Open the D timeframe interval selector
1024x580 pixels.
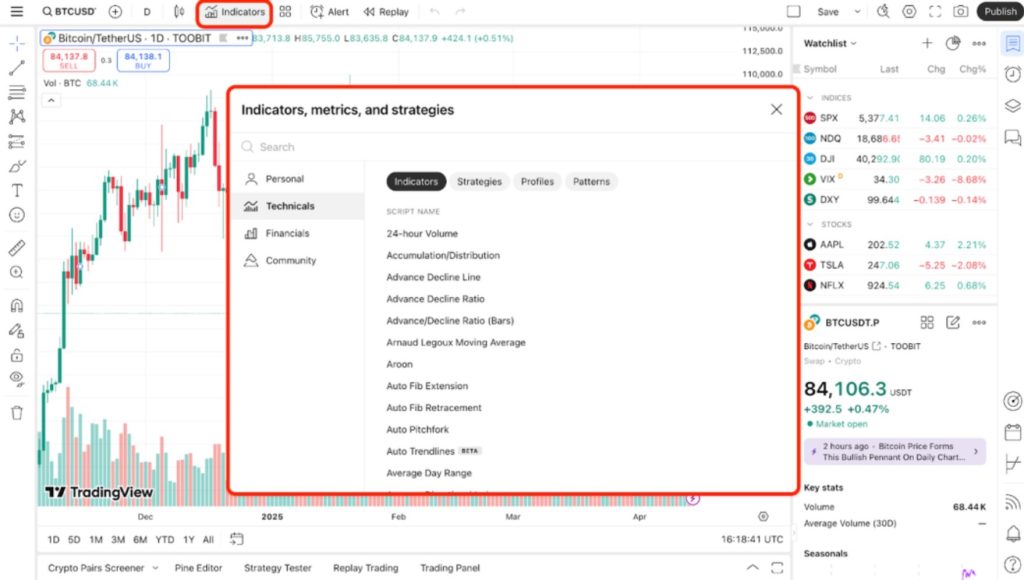147,12
